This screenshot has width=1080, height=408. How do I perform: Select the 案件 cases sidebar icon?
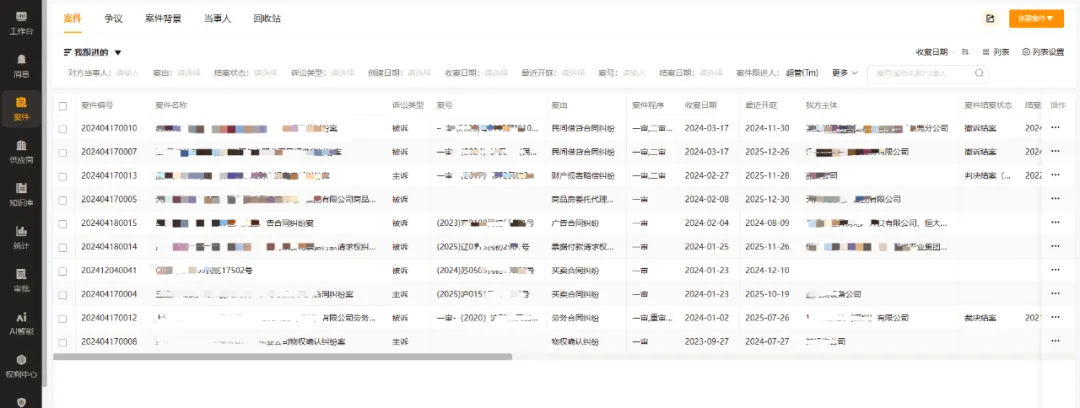(x=21, y=103)
